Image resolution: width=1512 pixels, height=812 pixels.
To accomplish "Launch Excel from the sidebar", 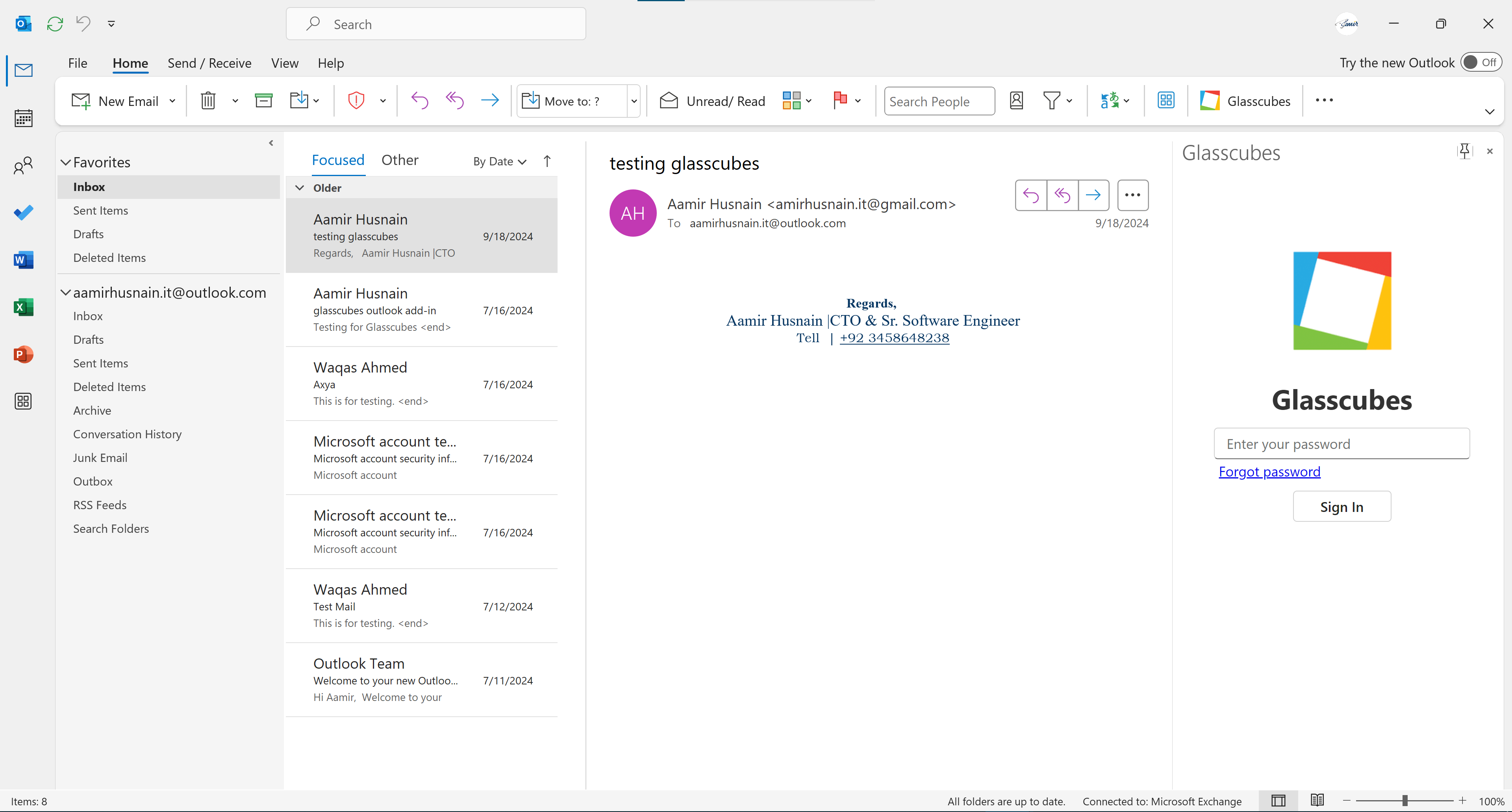I will (24, 306).
